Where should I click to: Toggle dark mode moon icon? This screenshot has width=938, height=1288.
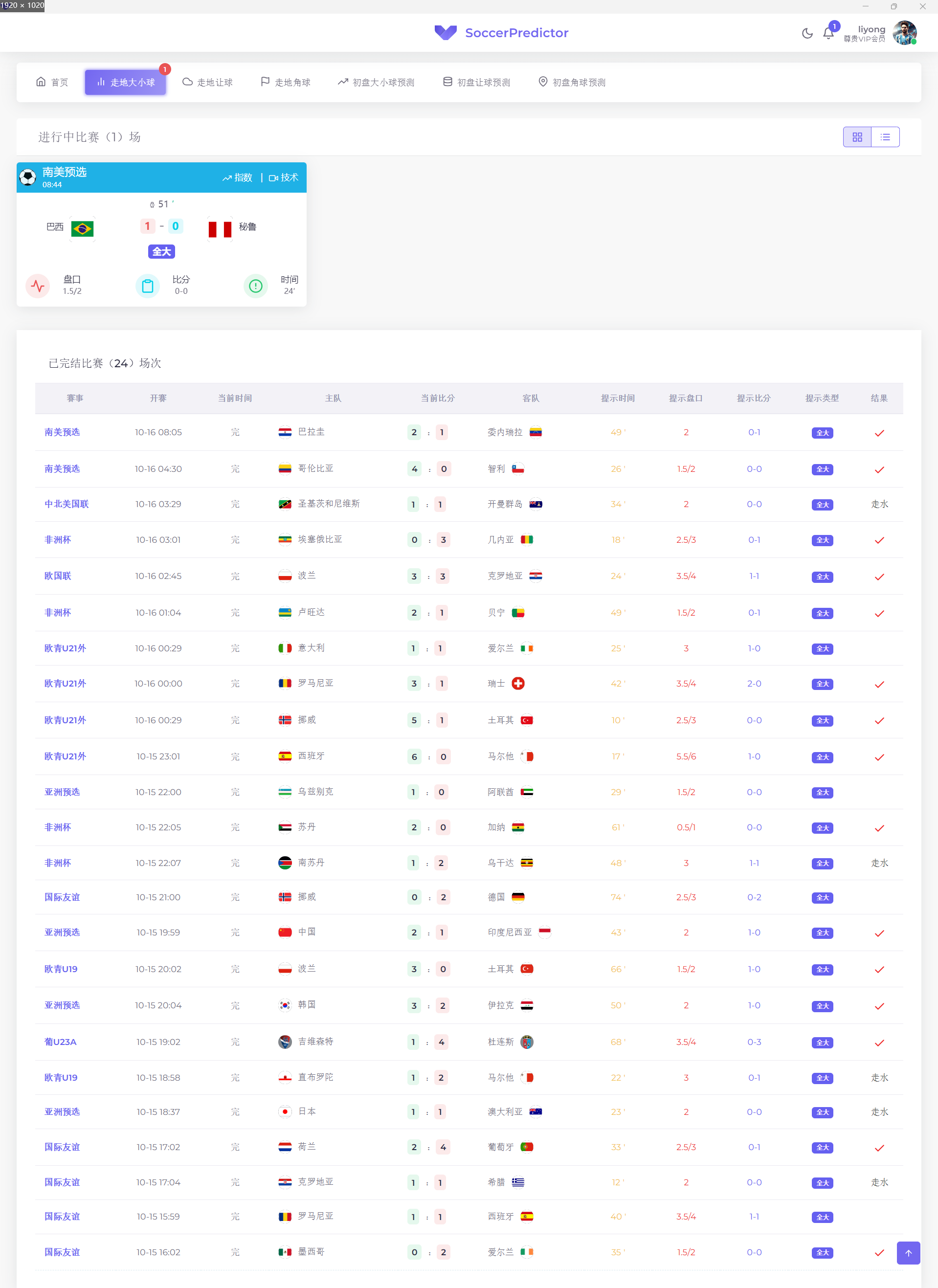807,34
